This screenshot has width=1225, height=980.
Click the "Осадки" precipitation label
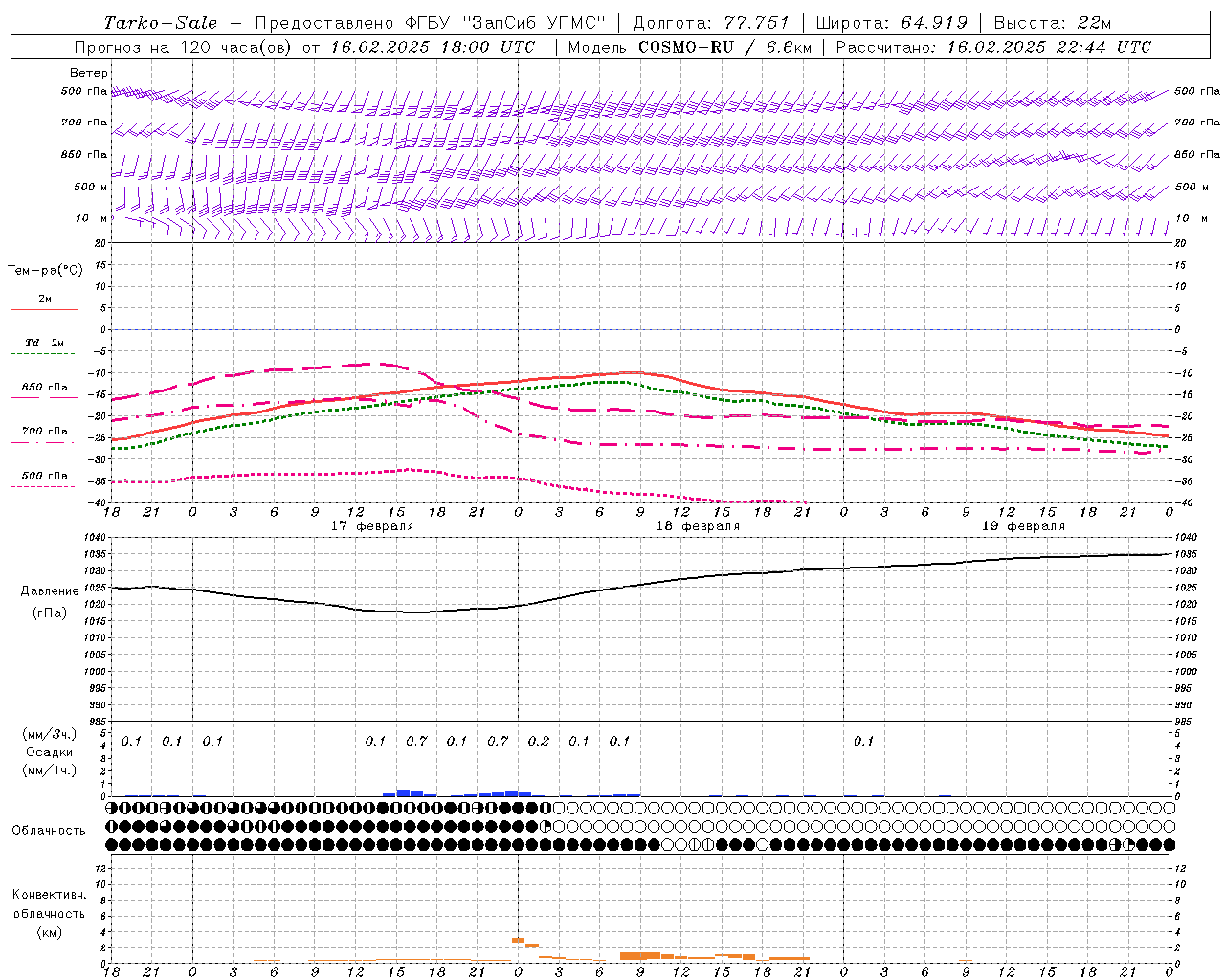pyautogui.click(x=50, y=752)
